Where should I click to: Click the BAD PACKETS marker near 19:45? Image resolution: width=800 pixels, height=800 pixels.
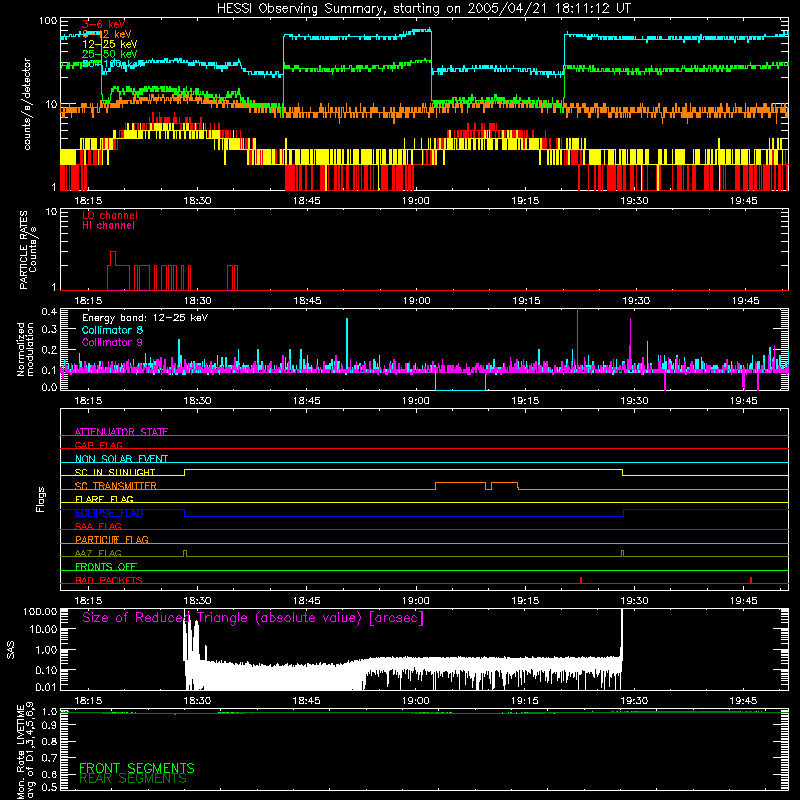point(751,580)
